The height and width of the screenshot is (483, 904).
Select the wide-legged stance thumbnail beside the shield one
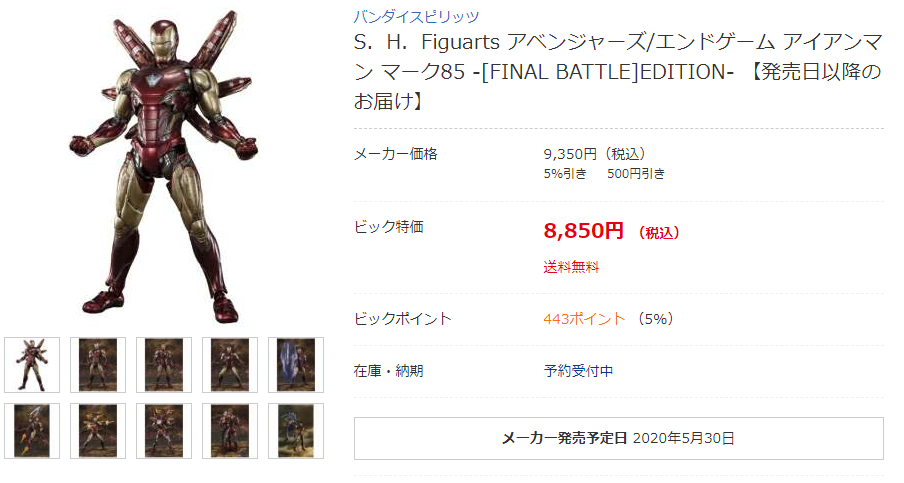coord(230,365)
